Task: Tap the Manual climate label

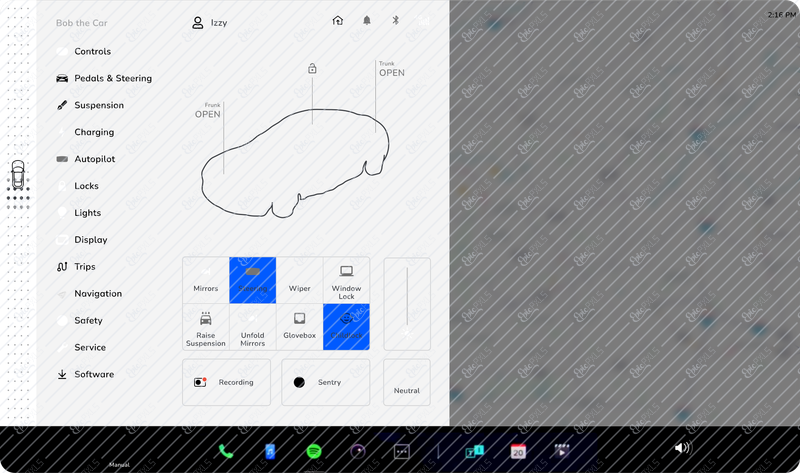Action: pos(119,465)
